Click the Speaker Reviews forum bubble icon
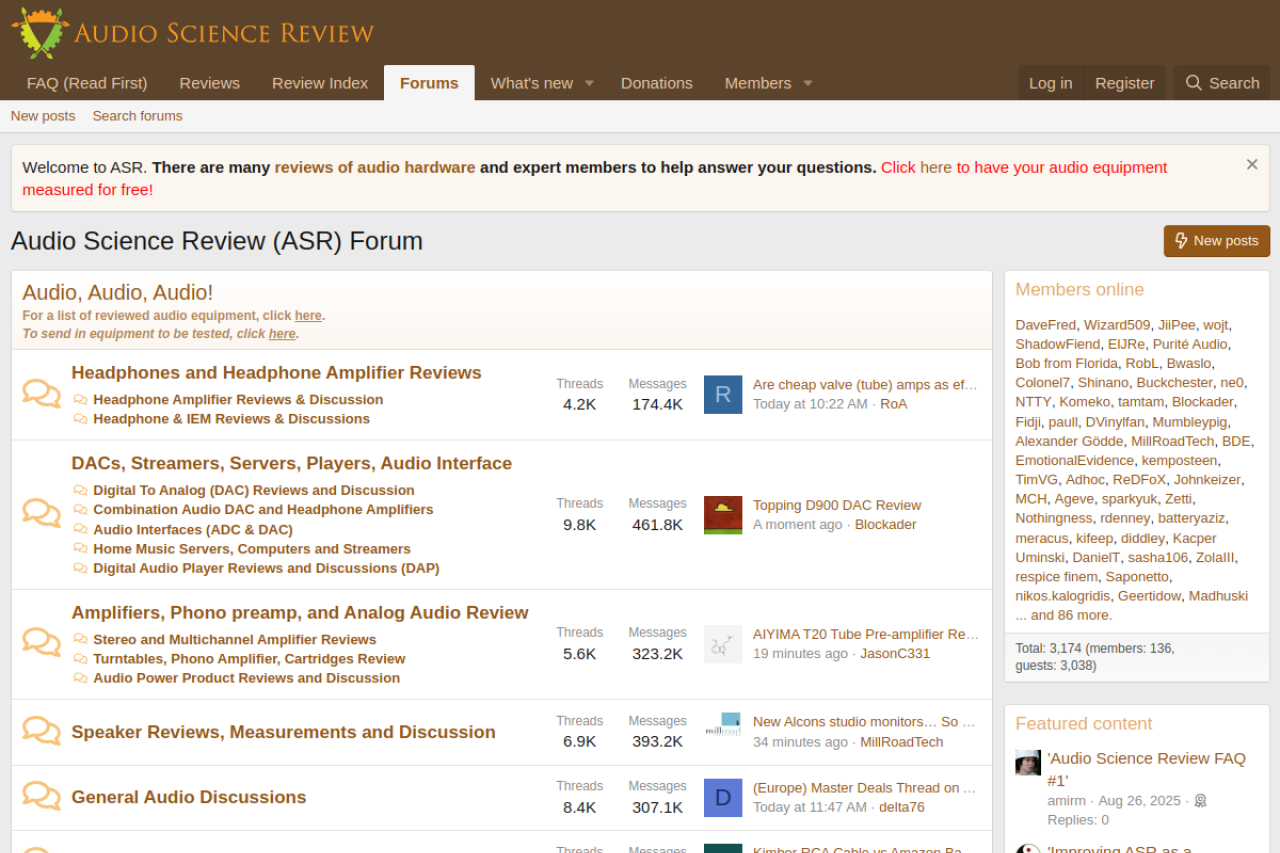This screenshot has width=1280, height=853. point(41,731)
